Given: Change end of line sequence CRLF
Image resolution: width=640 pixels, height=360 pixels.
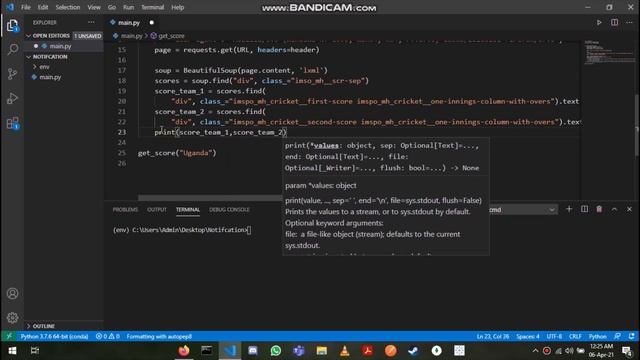Looking at the screenshot, I should [x=575, y=336].
